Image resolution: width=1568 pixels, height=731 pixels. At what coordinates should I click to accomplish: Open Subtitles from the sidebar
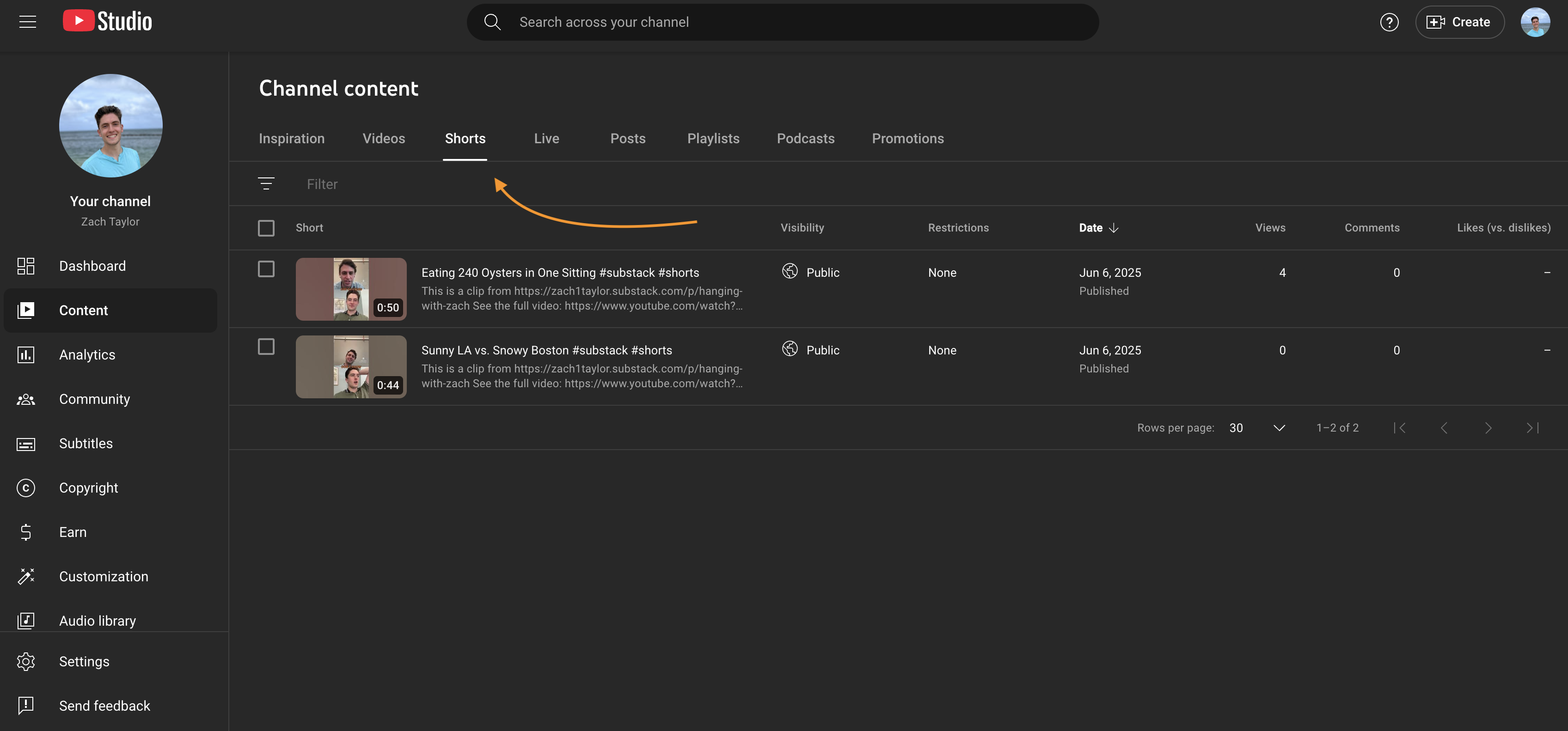point(111,444)
